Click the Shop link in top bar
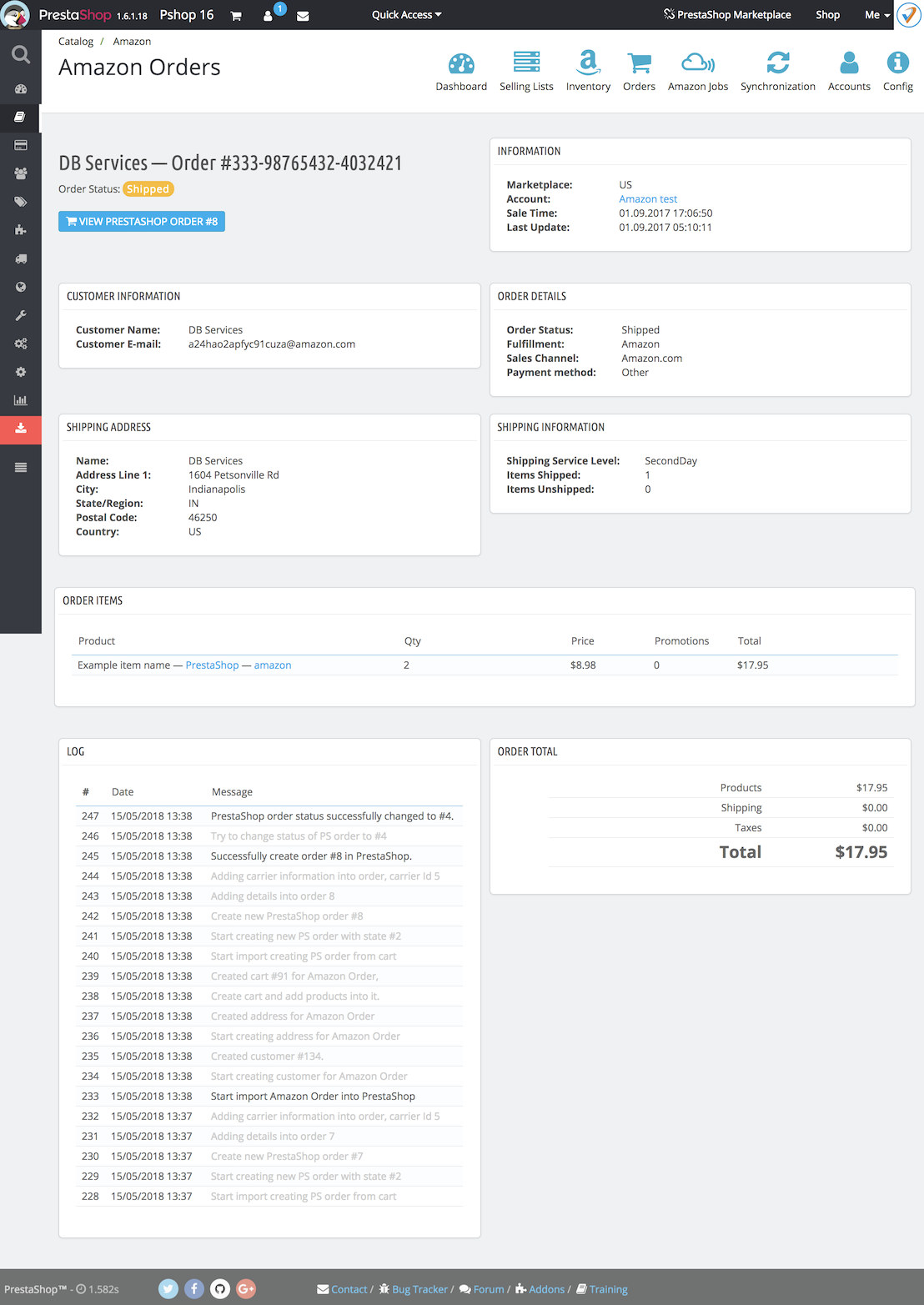 coord(827,15)
